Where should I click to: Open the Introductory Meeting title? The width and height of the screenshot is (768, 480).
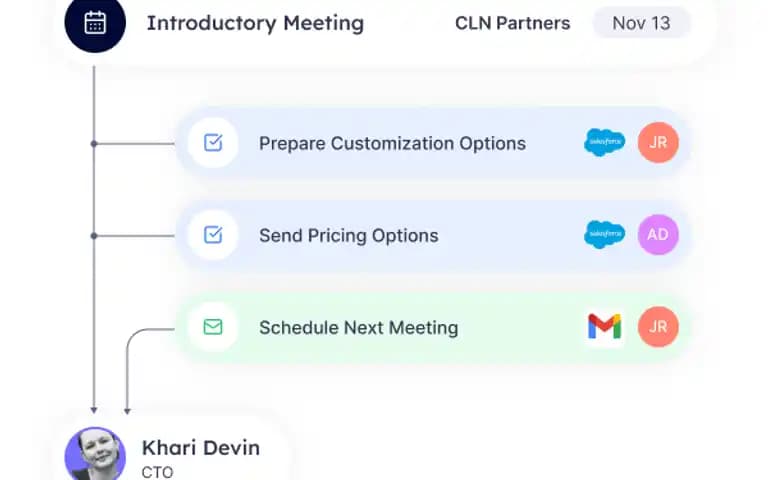[255, 24]
